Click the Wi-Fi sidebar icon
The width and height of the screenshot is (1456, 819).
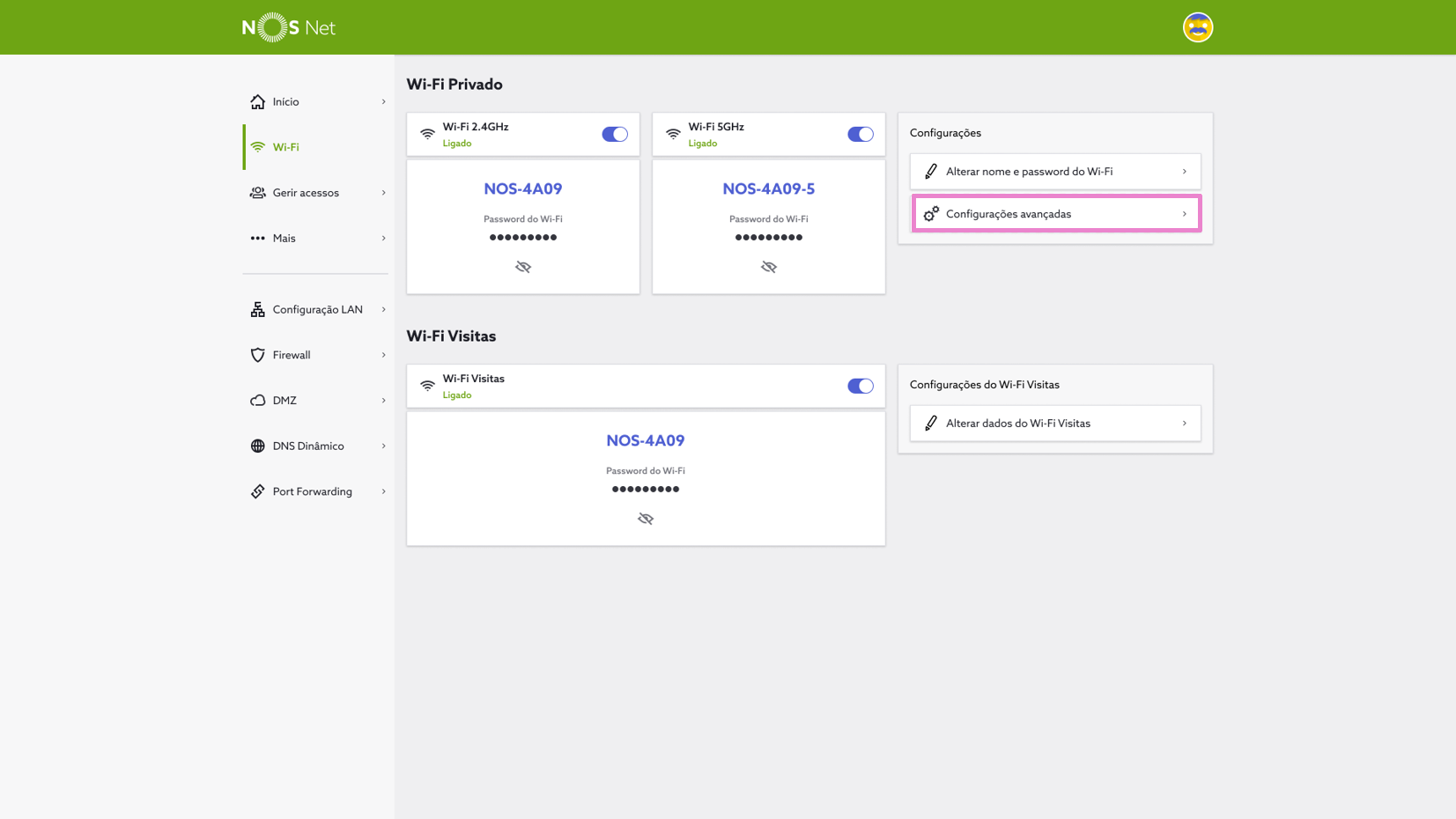point(257,147)
